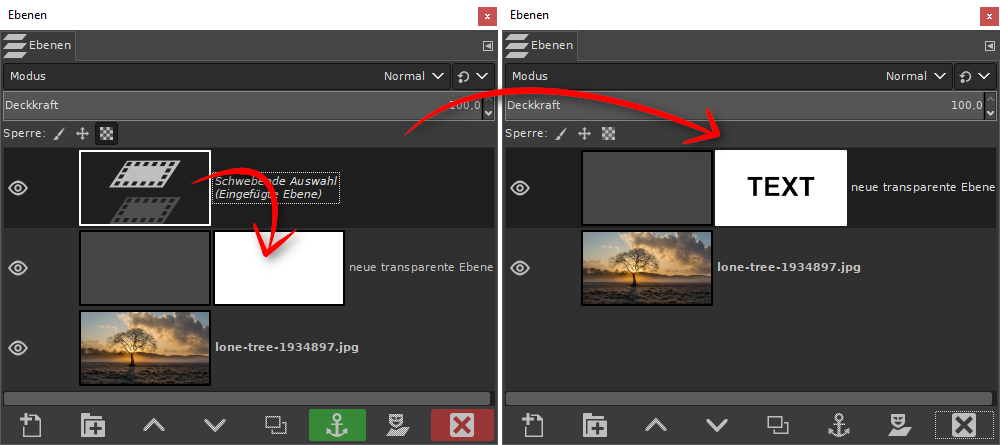Image resolution: width=1000 pixels, height=445 pixels.
Task: Add layer mask in left Ebenen panel
Action: (400, 425)
